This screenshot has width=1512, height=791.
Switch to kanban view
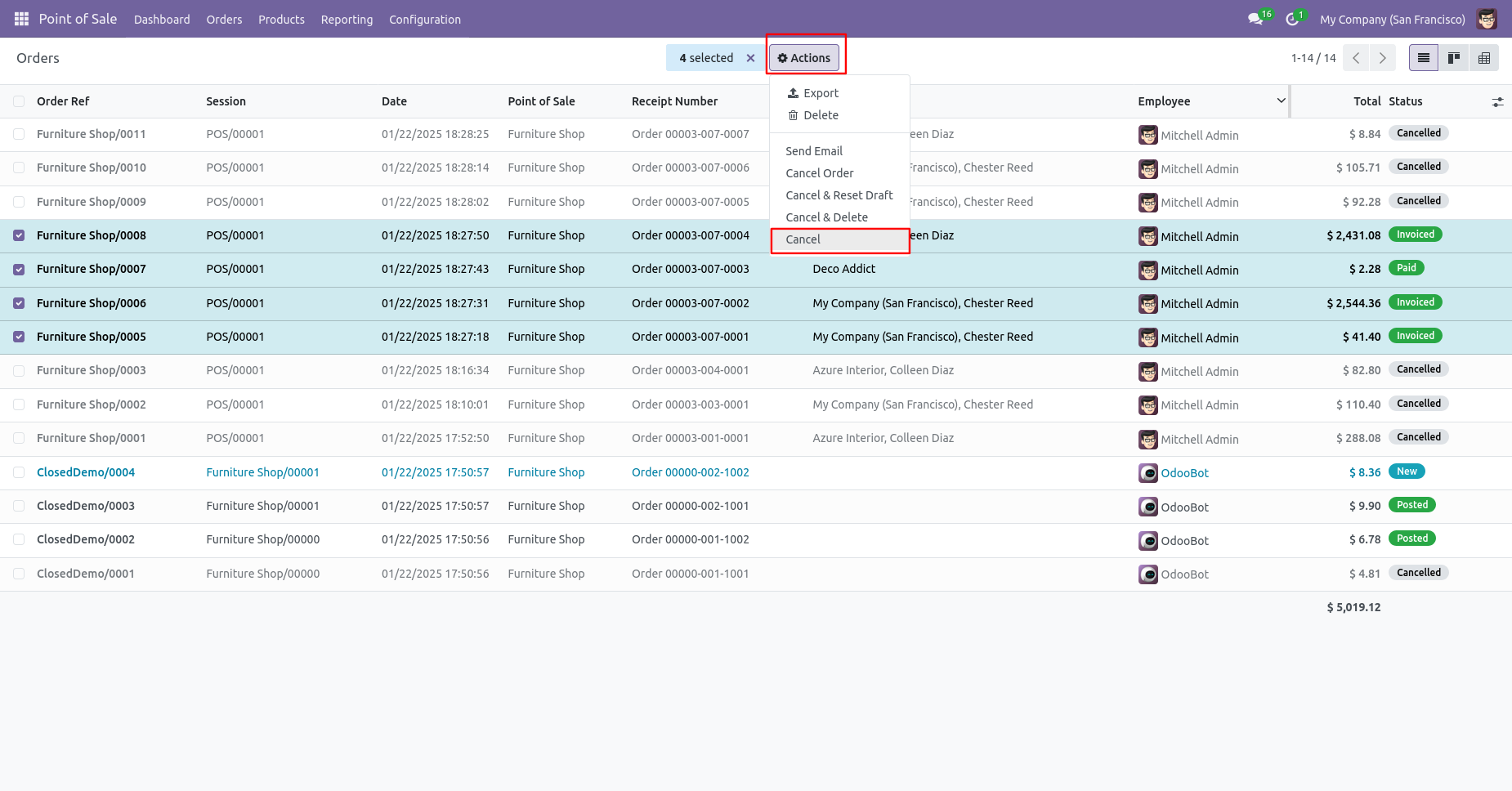coord(1454,58)
